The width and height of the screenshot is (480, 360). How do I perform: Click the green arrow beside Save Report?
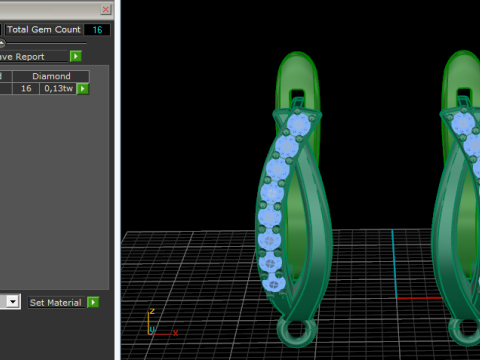tap(76, 56)
